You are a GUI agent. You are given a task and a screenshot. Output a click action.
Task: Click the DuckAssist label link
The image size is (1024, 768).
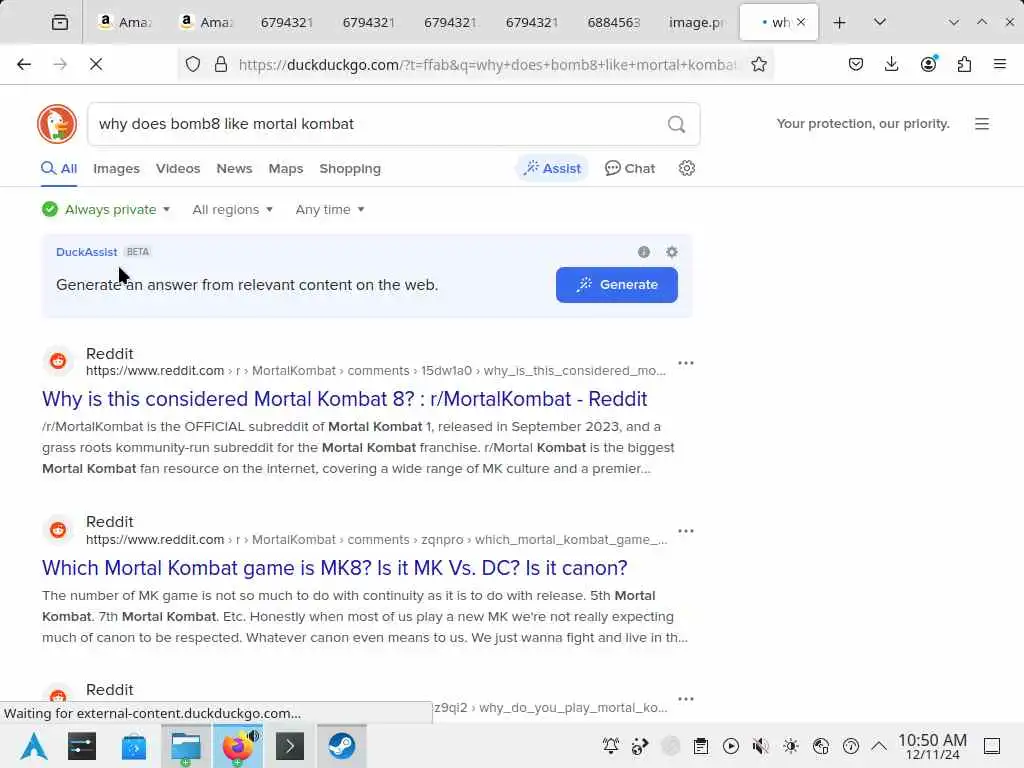coord(87,252)
